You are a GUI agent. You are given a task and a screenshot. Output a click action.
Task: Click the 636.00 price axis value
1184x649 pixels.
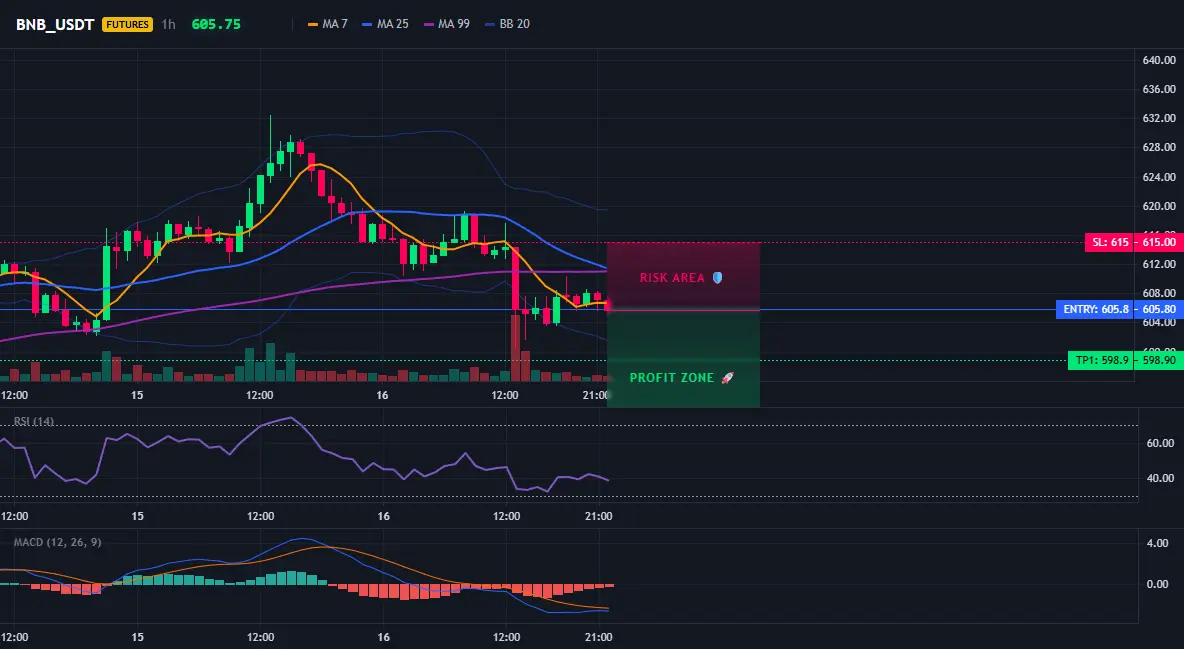1159,89
